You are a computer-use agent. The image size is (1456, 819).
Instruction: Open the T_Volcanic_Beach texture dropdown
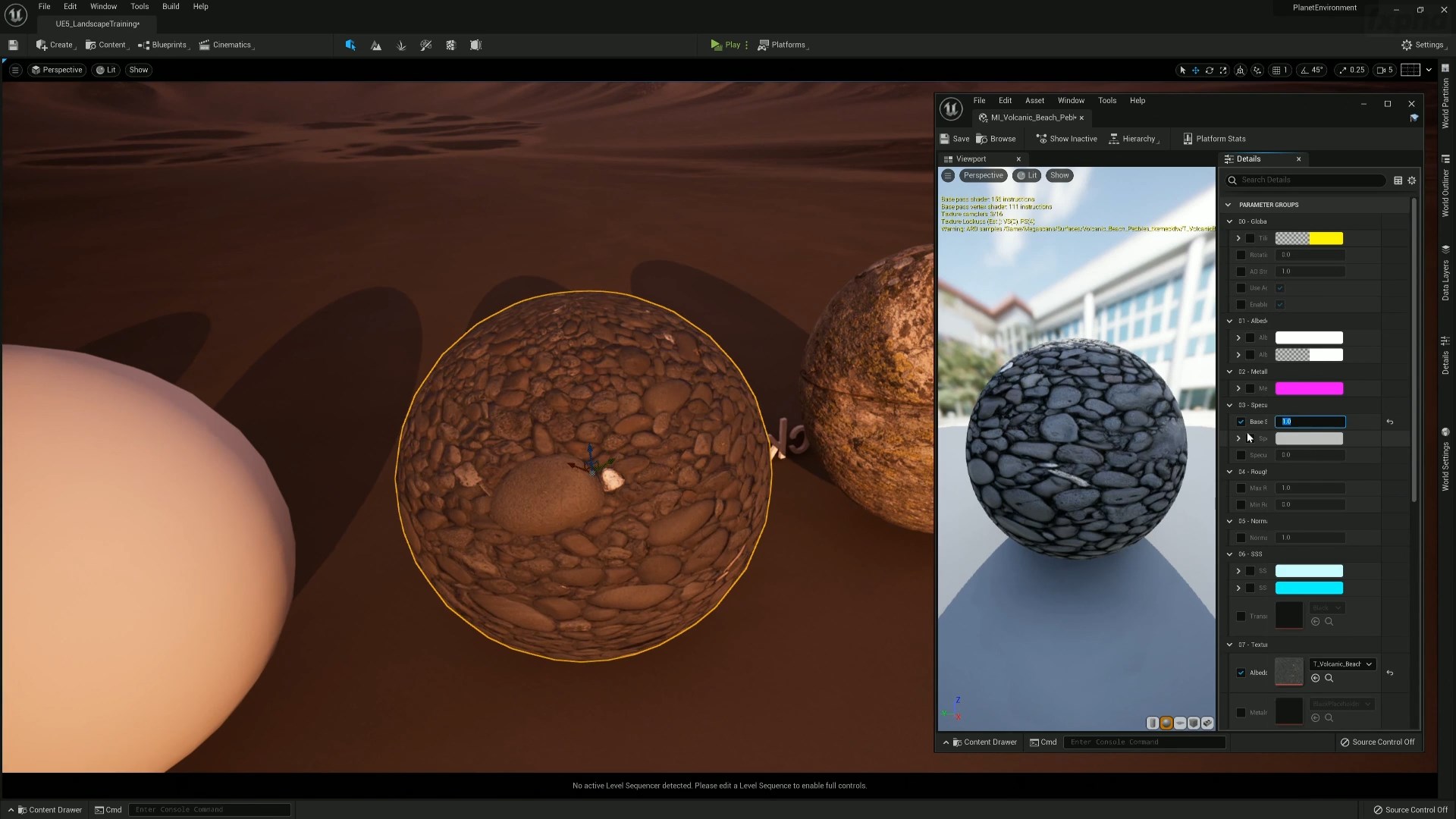(x=1342, y=664)
